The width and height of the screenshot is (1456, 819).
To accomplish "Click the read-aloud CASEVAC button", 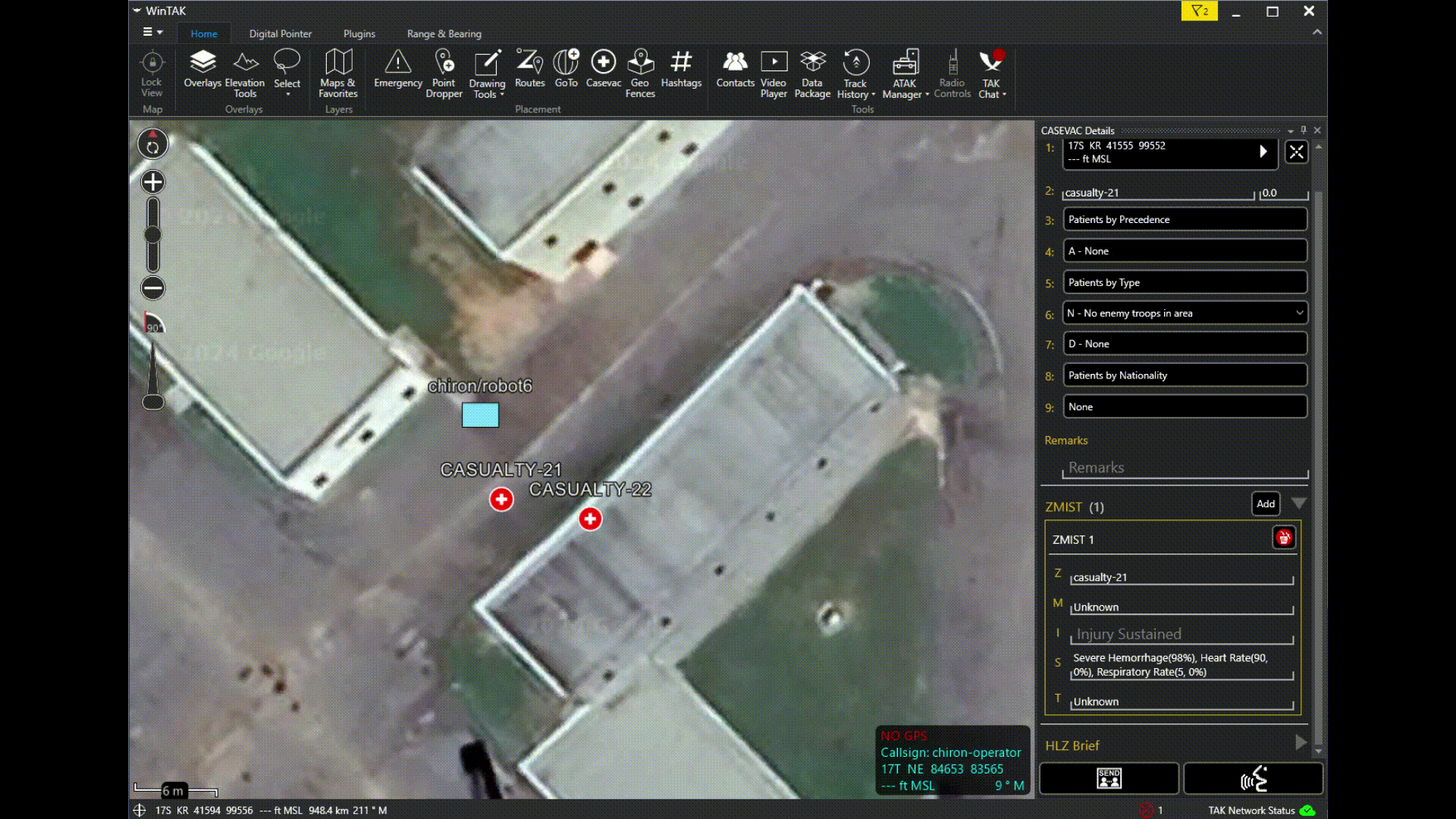I will point(1254,778).
